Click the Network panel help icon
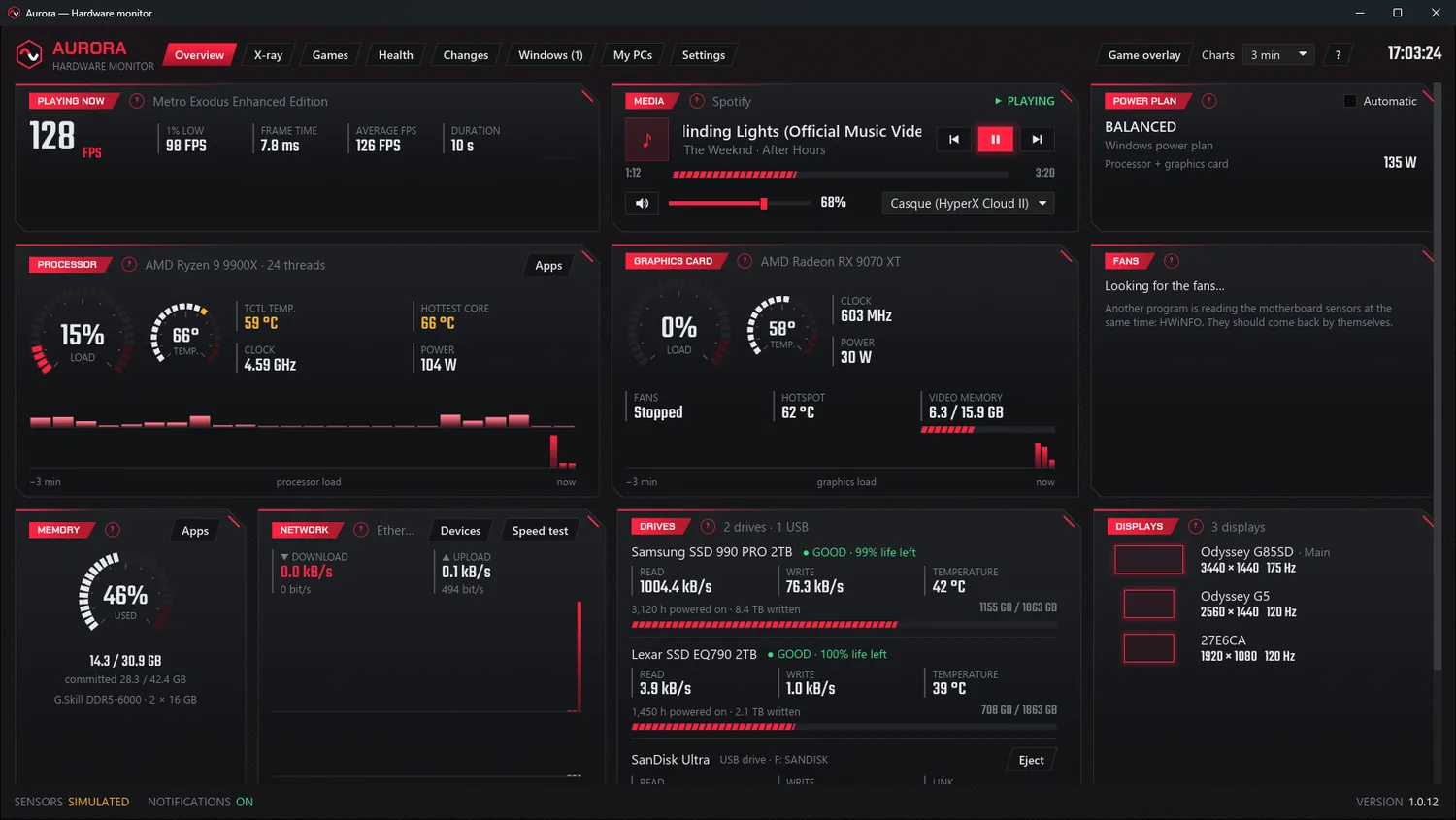Viewport: 1456px width, 820px height. (361, 530)
